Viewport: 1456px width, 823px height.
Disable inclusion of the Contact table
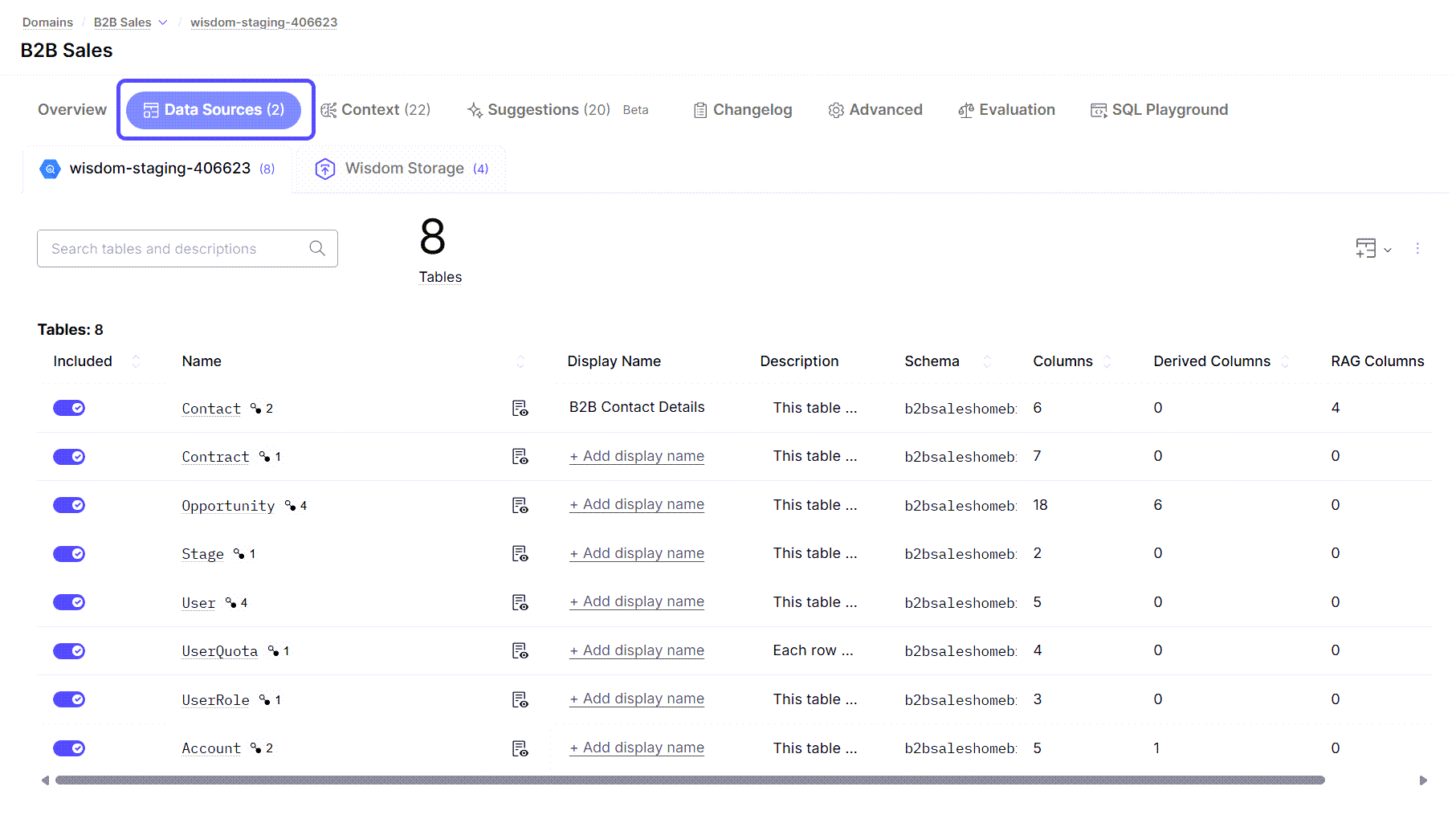[x=69, y=408]
